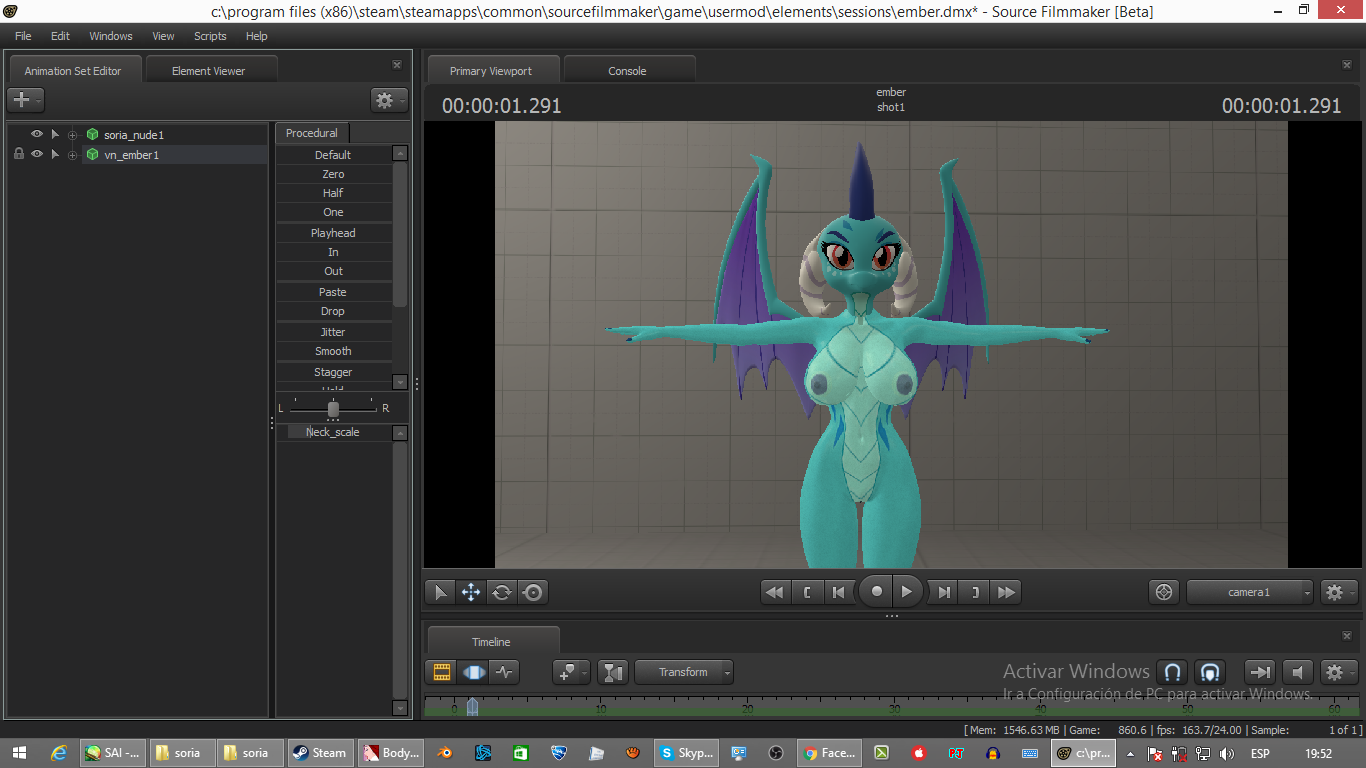Click the L-R preset slider handle
The height and width of the screenshot is (768, 1366).
pyautogui.click(x=333, y=408)
